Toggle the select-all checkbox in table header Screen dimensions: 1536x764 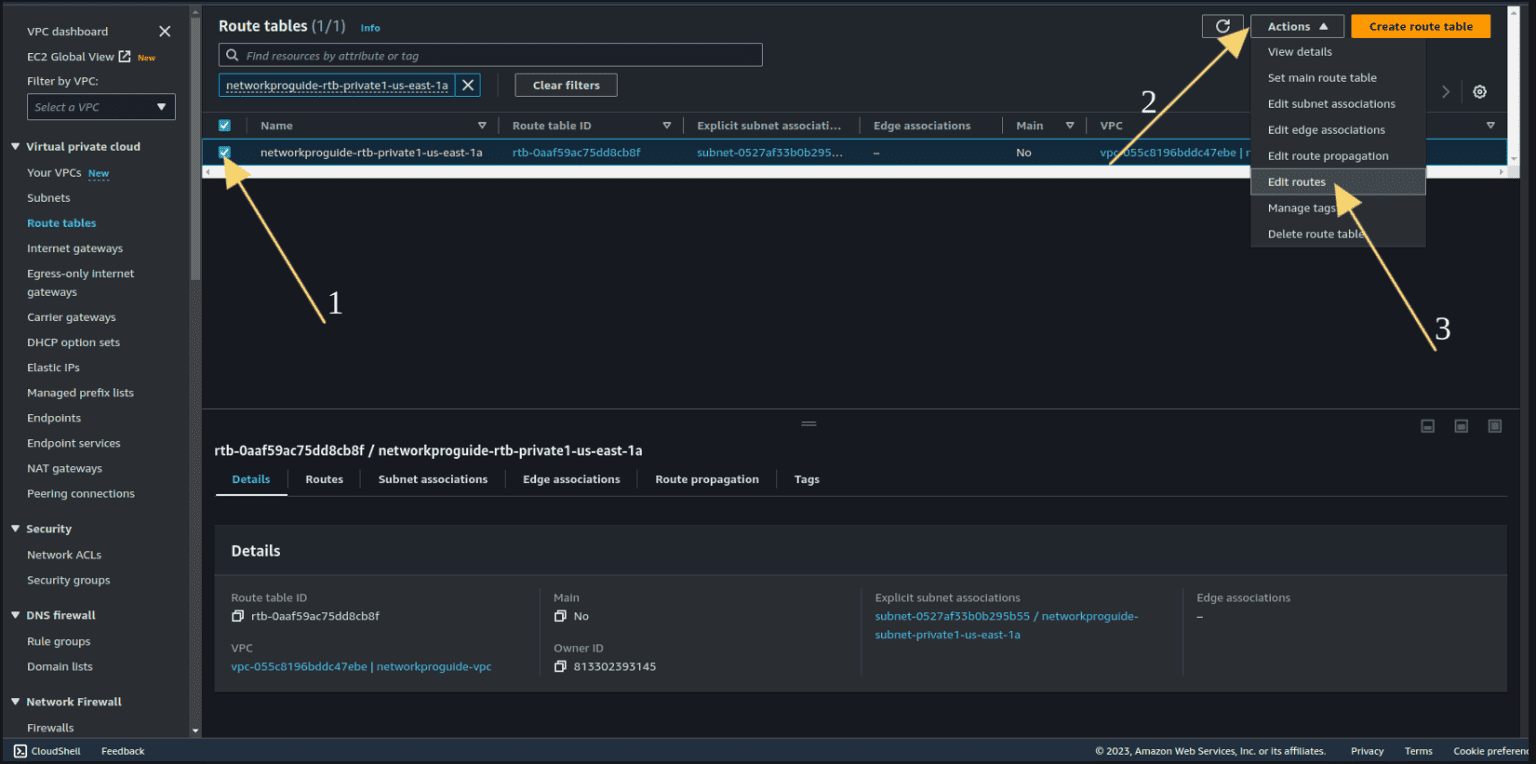[x=225, y=125]
